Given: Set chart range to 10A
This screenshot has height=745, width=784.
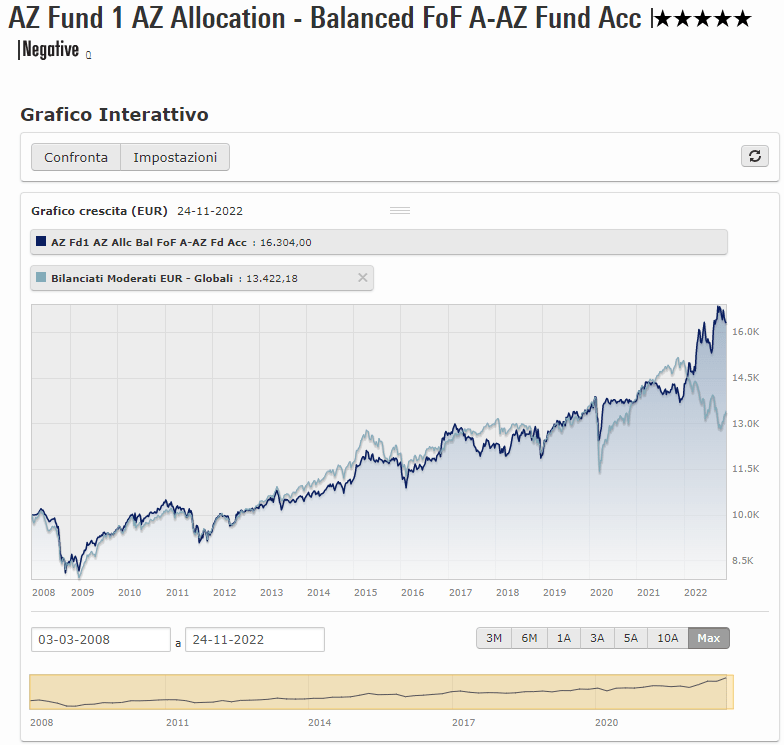Looking at the screenshot, I should click(667, 638).
